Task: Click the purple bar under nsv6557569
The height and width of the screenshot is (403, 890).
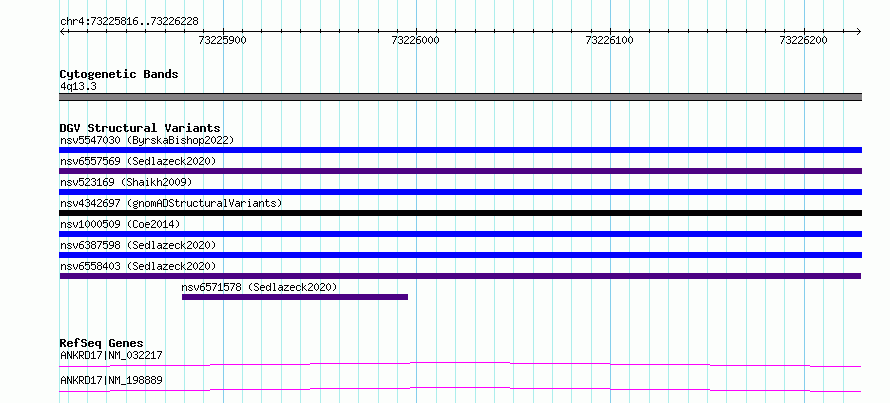Action: [x=460, y=171]
